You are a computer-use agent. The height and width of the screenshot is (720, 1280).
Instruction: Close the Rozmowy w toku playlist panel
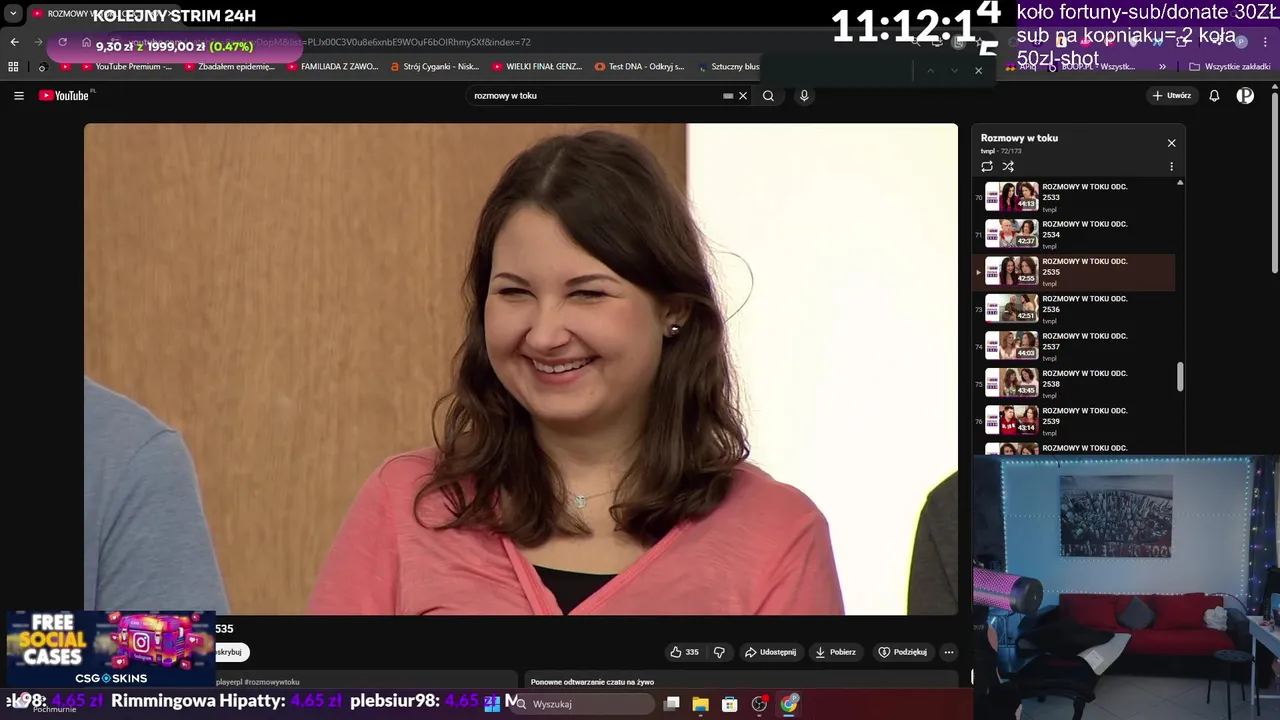click(1172, 143)
